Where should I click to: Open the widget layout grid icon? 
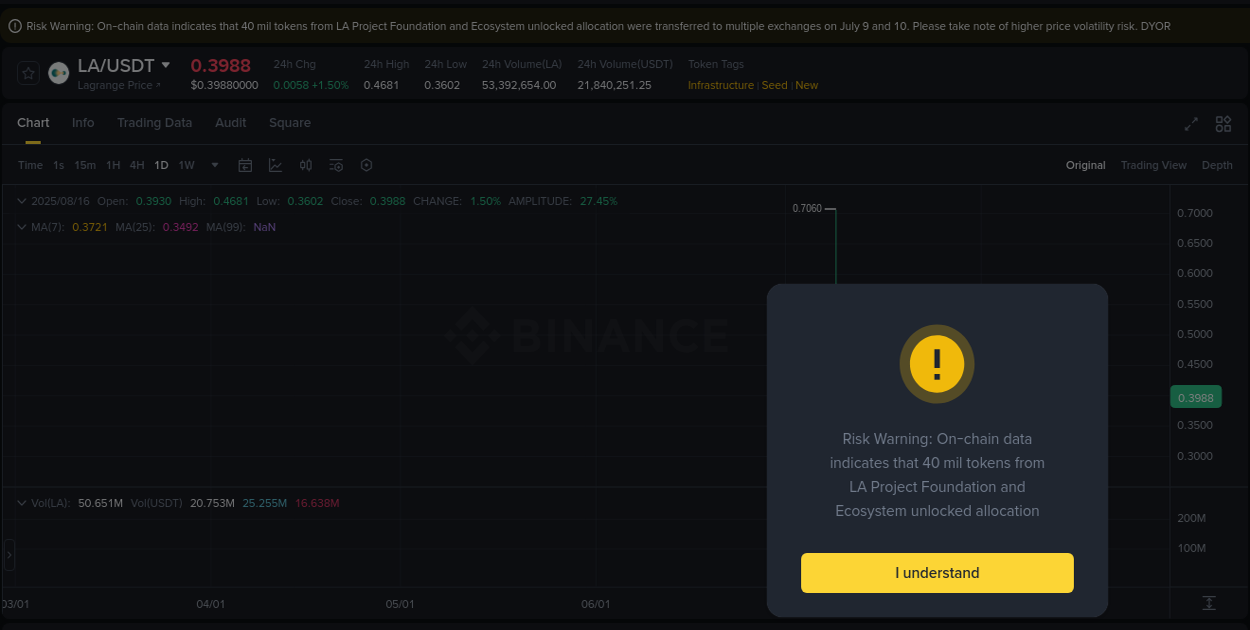tap(1223, 124)
